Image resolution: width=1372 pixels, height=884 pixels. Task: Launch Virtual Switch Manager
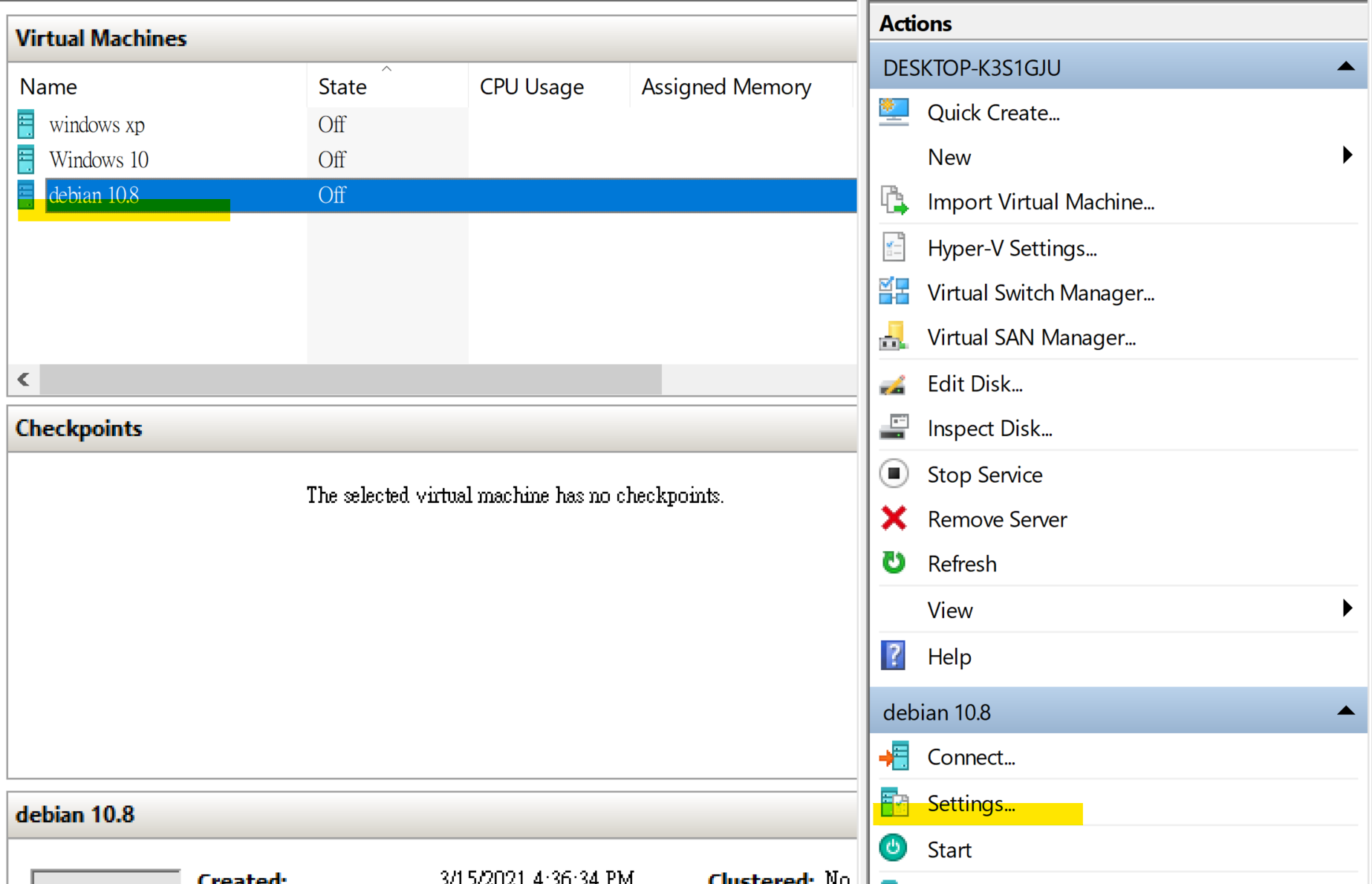[x=1041, y=293]
